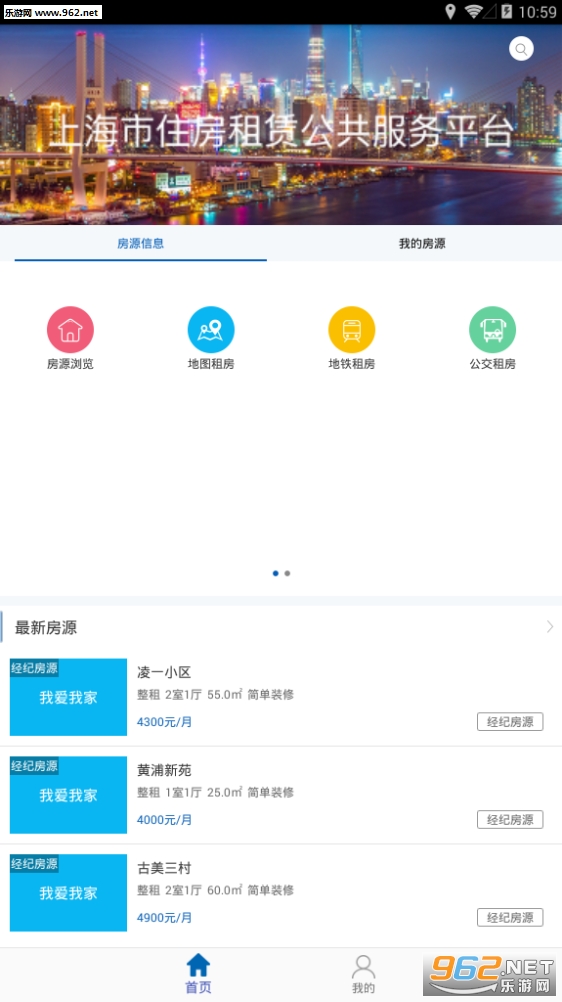Tap the 上海市住房租赁公共服务平台 banner title
Screen dimensions: 562x1002
click(x=281, y=132)
